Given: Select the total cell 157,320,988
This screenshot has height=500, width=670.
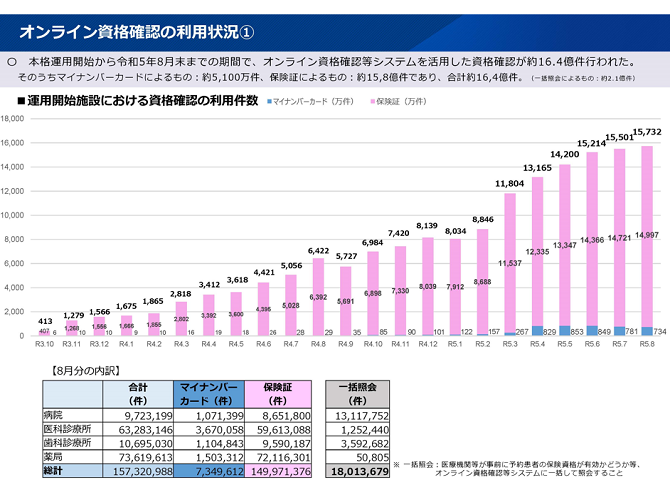Looking at the screenshot, I should (138, 471).
